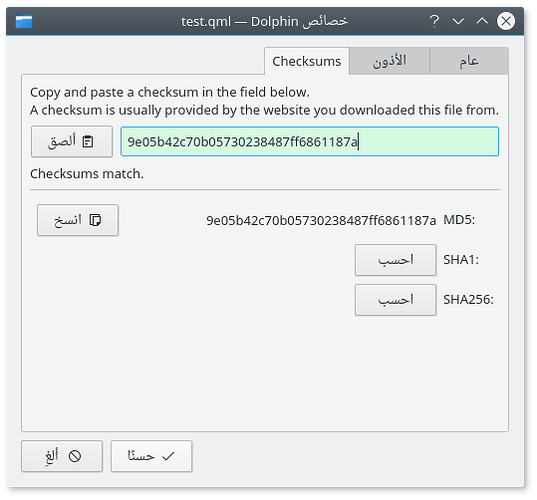Click the copy icon on the انسخ button
Viewport: 537px width, 500px height.
[95, 220]
